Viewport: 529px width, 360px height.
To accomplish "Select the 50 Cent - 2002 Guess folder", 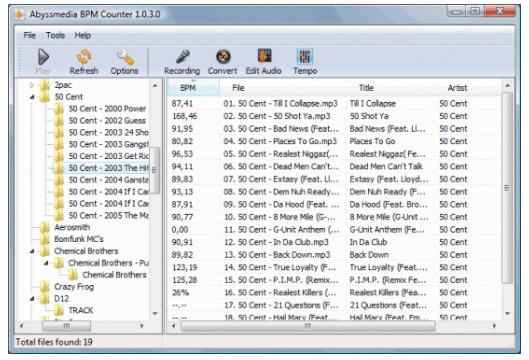I will [107, 120].
